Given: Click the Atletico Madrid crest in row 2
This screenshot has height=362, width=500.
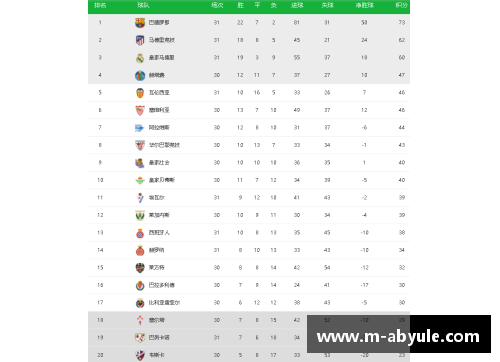Looking at the screenshot, I should tap(140, 40).
